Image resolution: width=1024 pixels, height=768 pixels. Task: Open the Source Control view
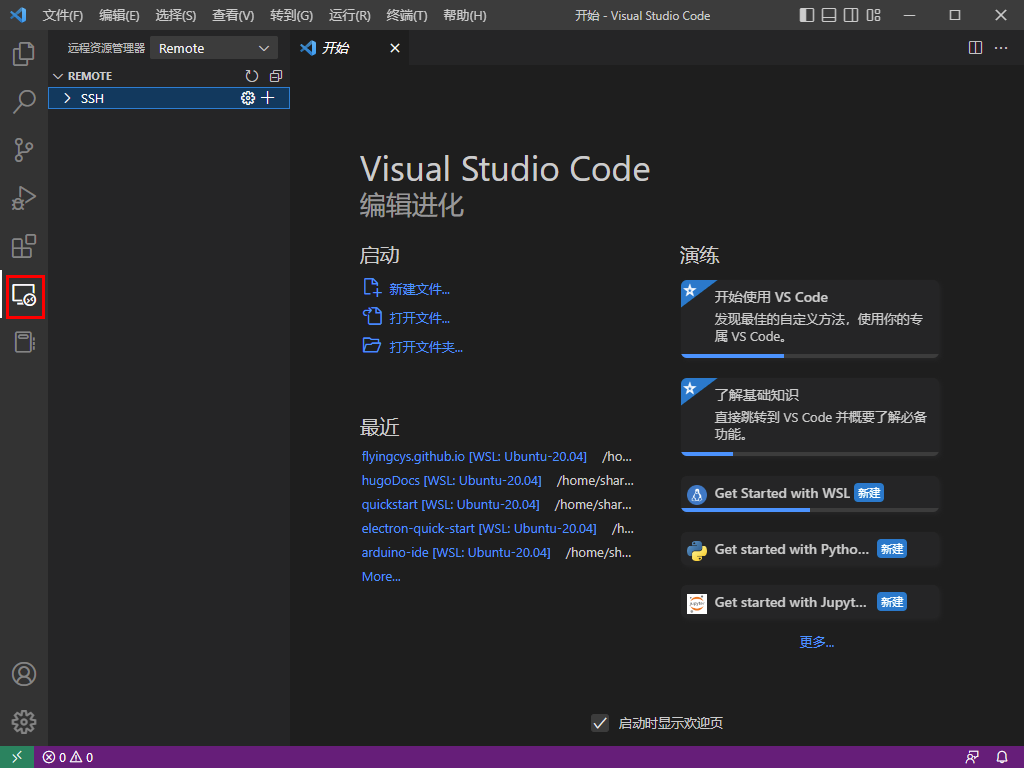(x=24, y=149)
